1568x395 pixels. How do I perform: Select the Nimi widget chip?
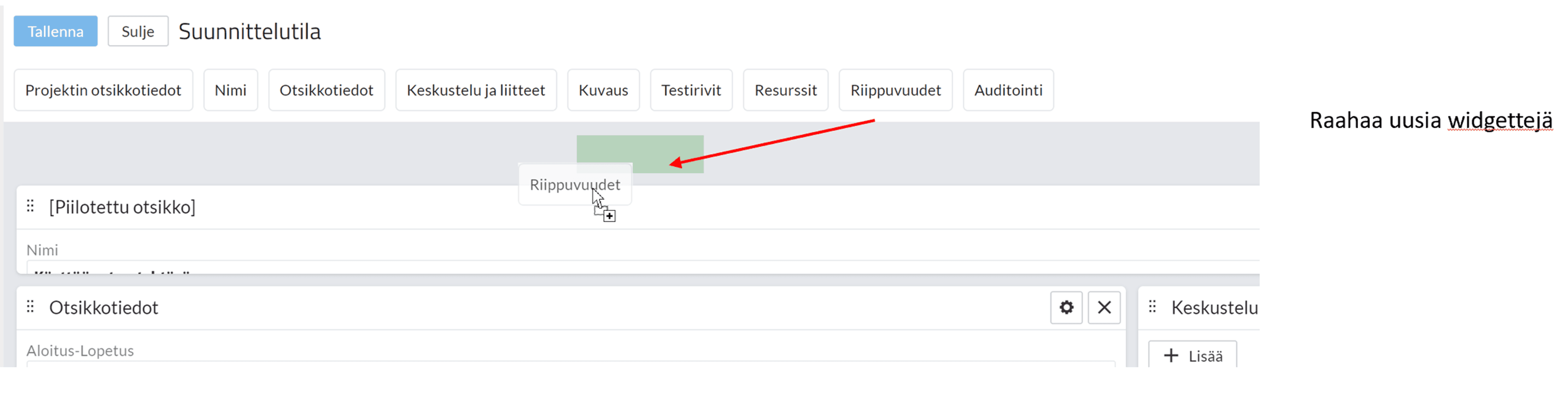tap(231, 90)
